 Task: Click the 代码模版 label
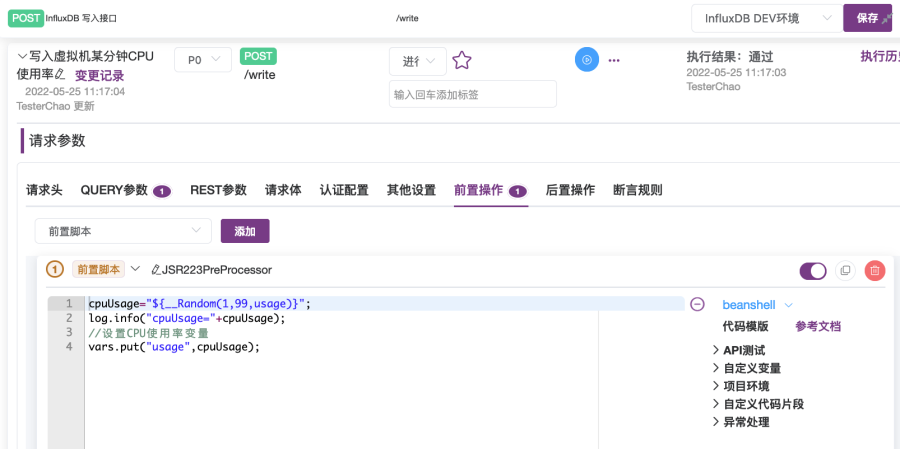click(745, 326)
